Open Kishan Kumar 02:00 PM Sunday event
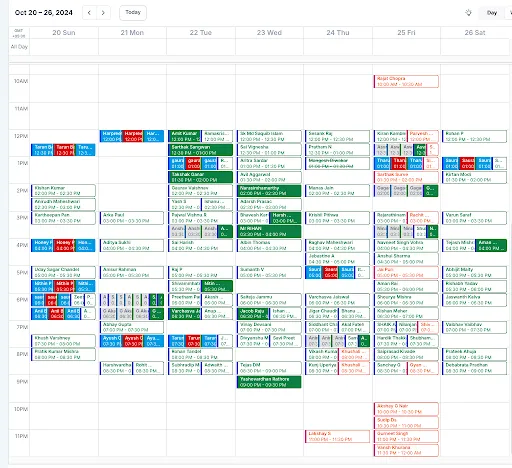Viewport: 512px width, 468px height. [63, 190]
